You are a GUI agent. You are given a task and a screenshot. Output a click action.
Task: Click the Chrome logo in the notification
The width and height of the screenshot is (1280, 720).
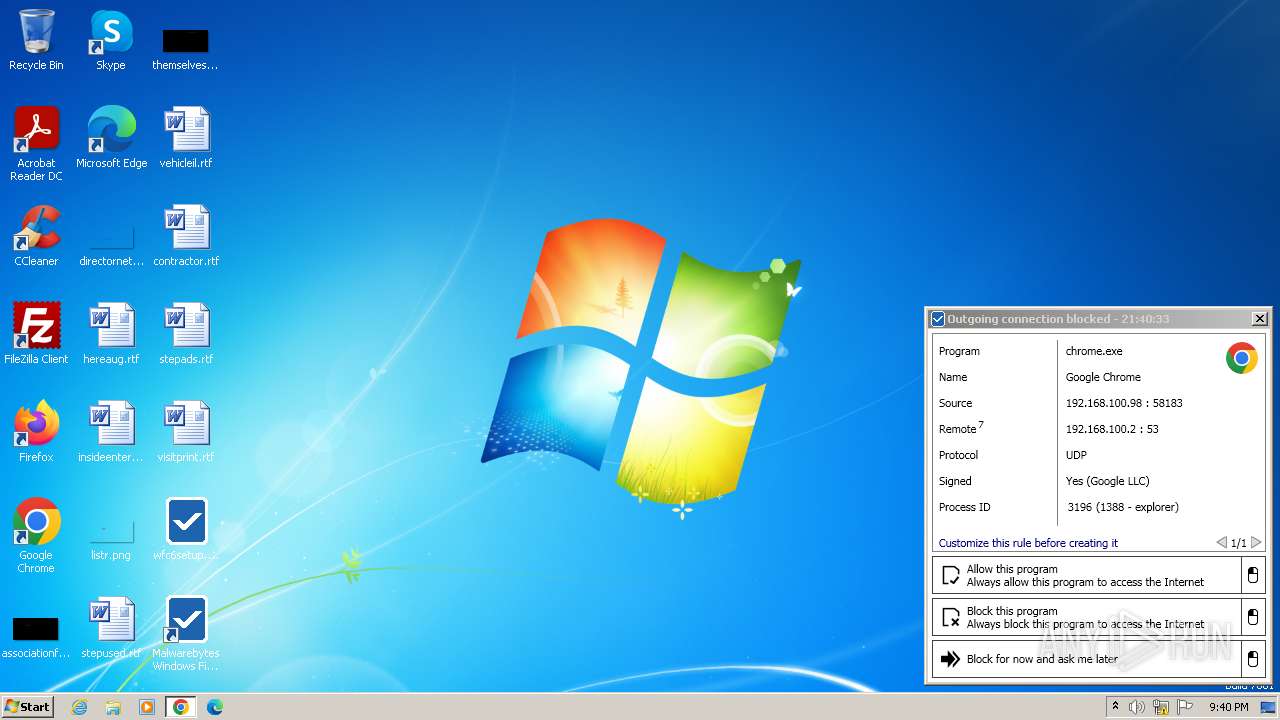pos(1242,358)
